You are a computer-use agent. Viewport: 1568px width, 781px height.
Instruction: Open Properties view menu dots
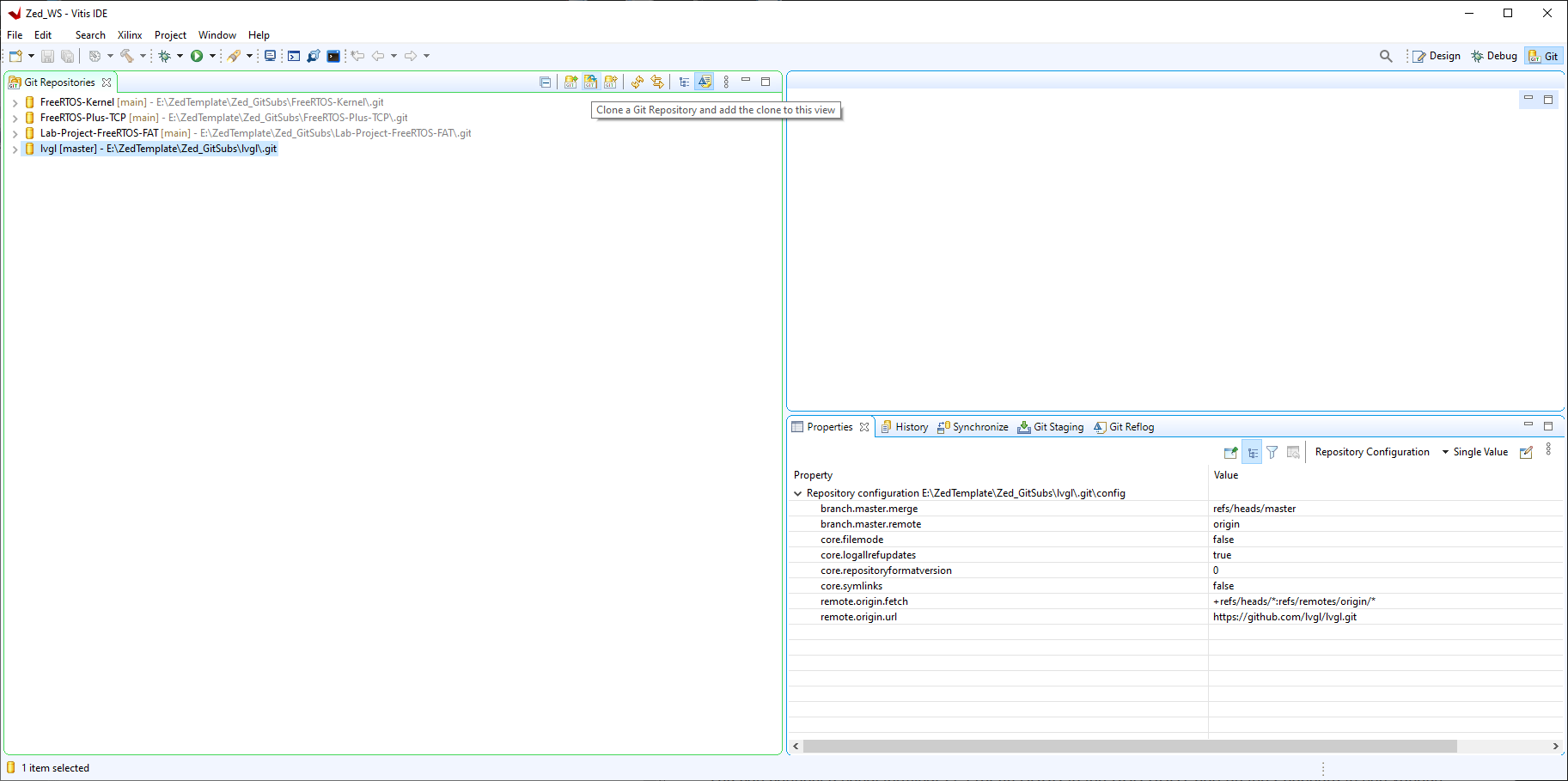[1548, 449]
